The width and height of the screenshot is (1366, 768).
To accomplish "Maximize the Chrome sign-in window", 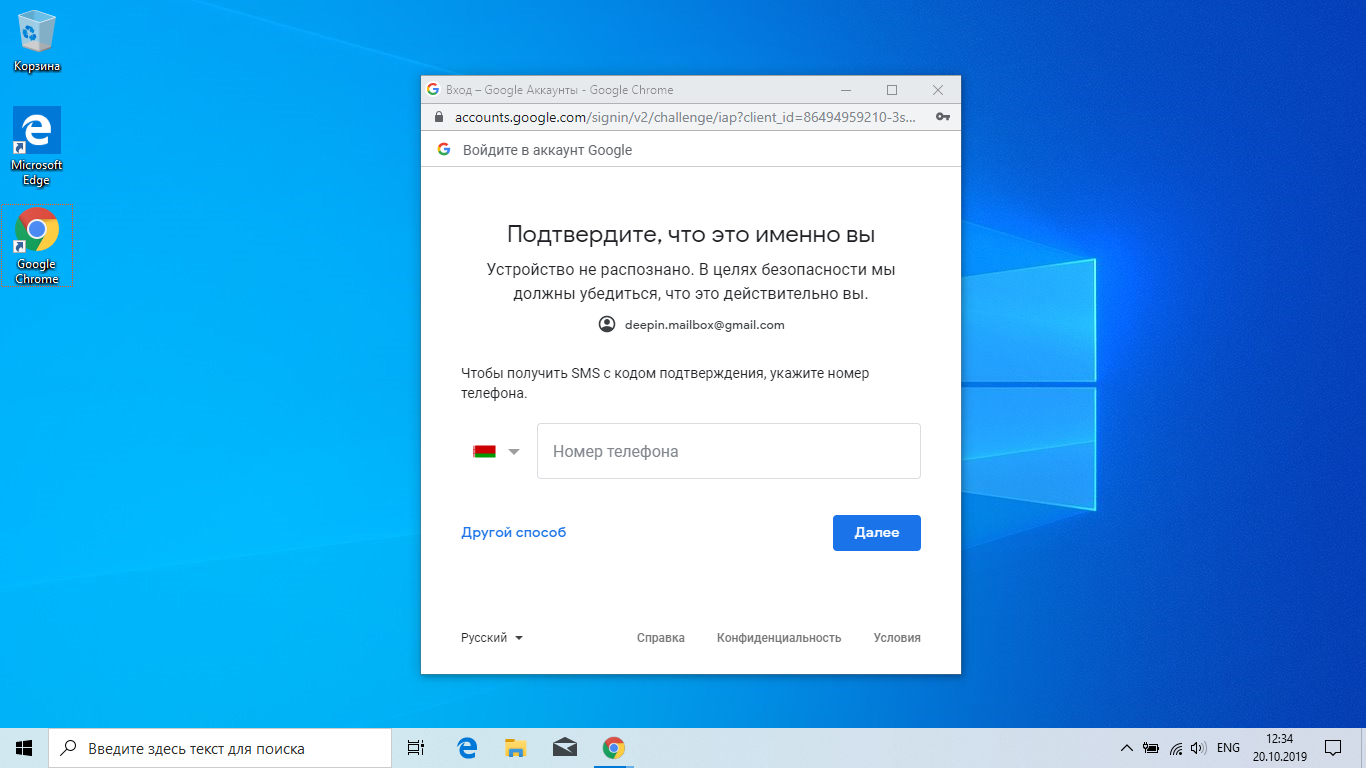I will coord(892,90).
